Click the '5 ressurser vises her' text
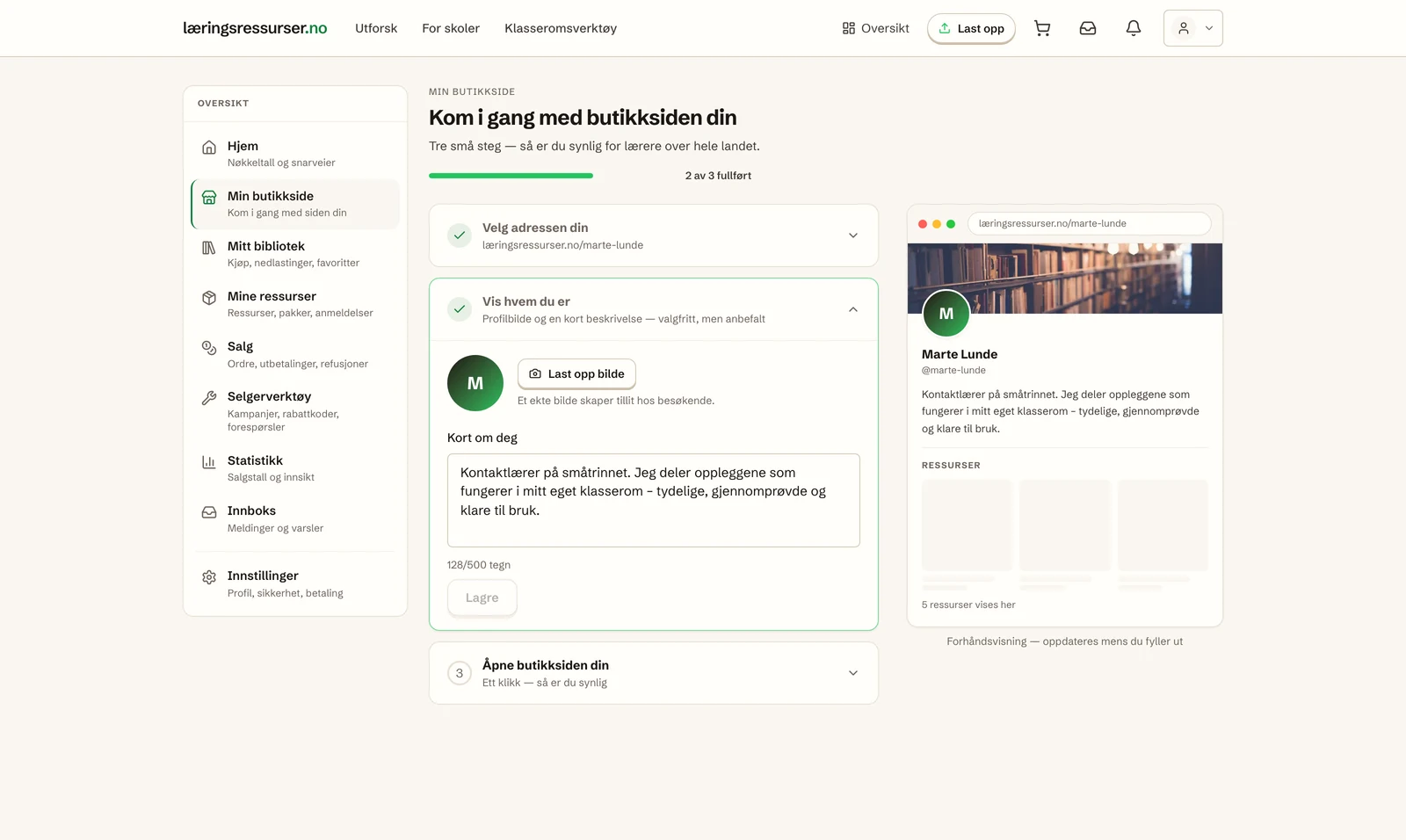 (968, 605)
